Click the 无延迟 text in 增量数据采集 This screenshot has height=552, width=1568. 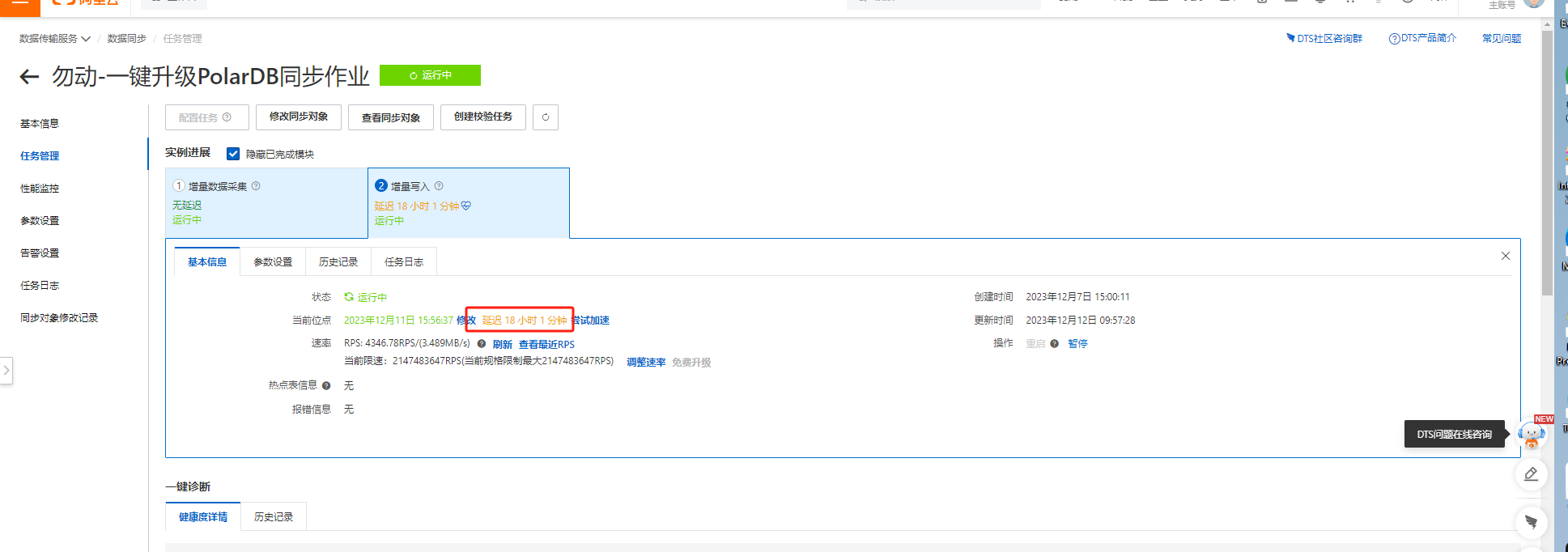pyautogui.click(x=187, y=206)
